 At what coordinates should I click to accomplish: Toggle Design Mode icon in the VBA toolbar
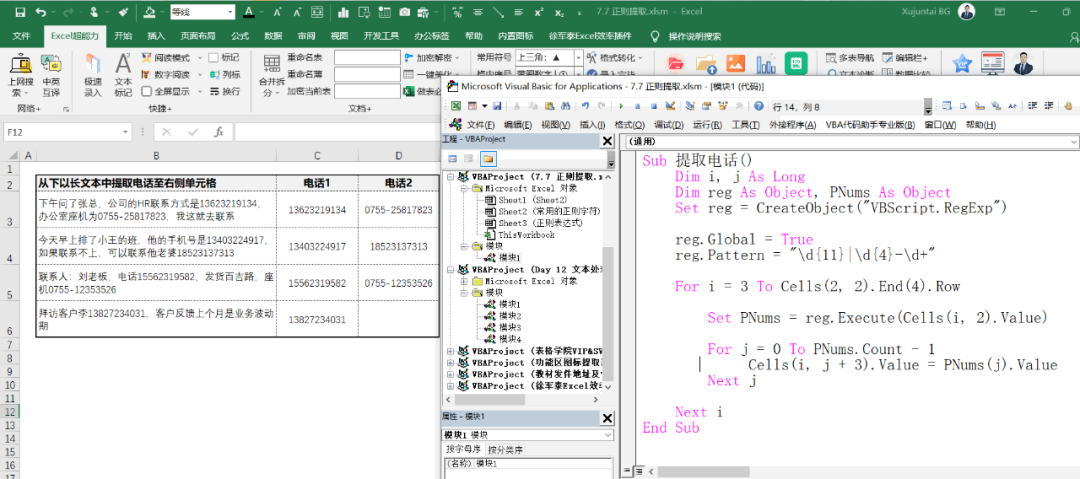click(x=670, y=106)
